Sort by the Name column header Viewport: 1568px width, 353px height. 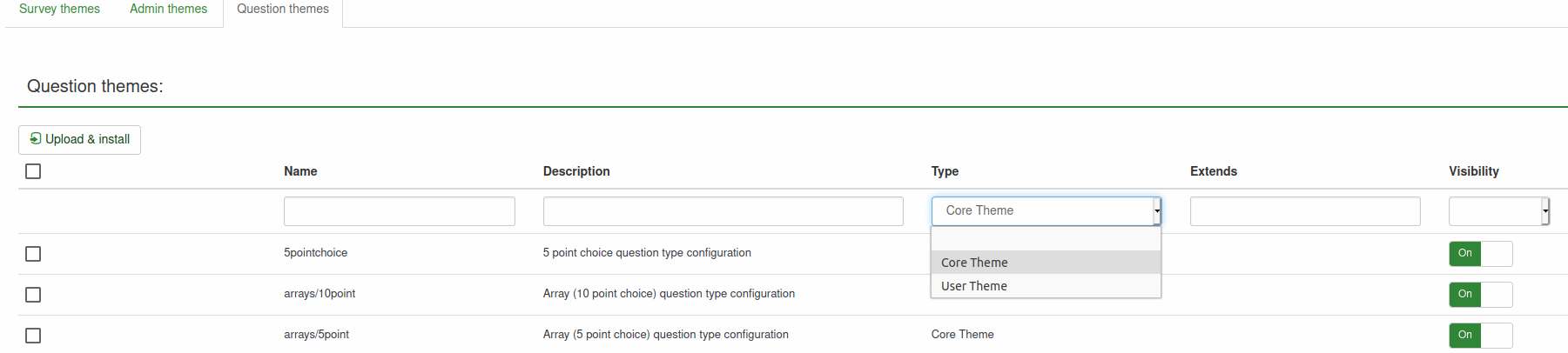300,171
